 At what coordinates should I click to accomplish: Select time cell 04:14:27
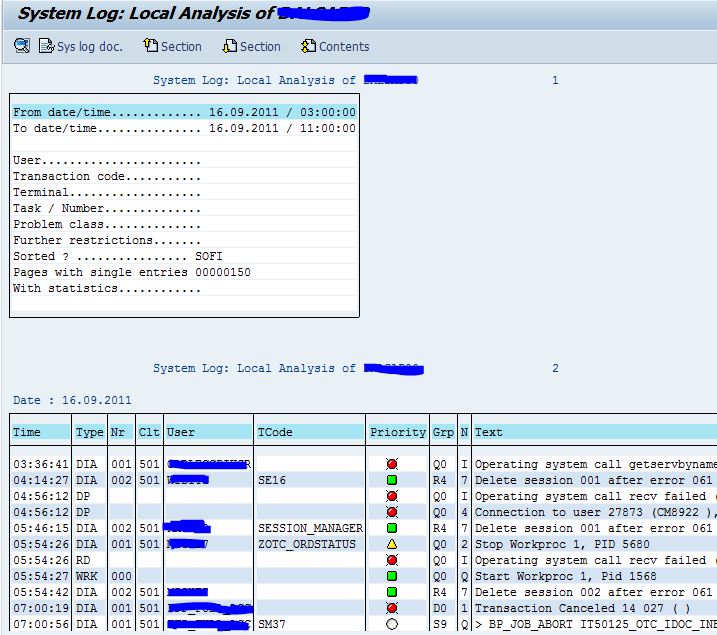click(40, 480)
